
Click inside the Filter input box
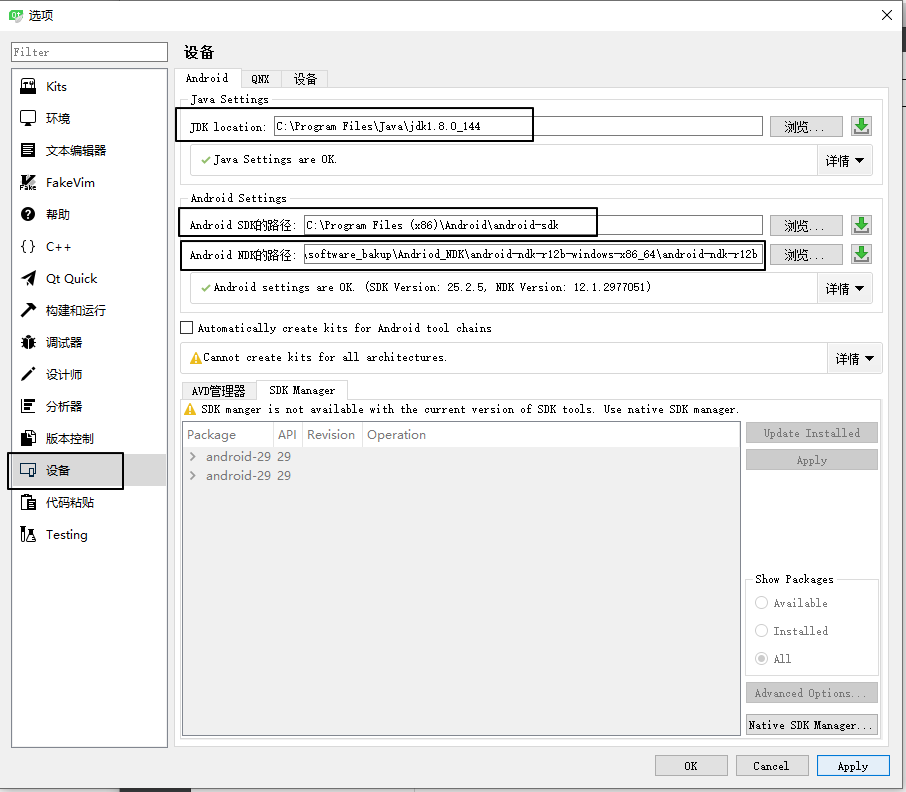[x=88, y=51]
